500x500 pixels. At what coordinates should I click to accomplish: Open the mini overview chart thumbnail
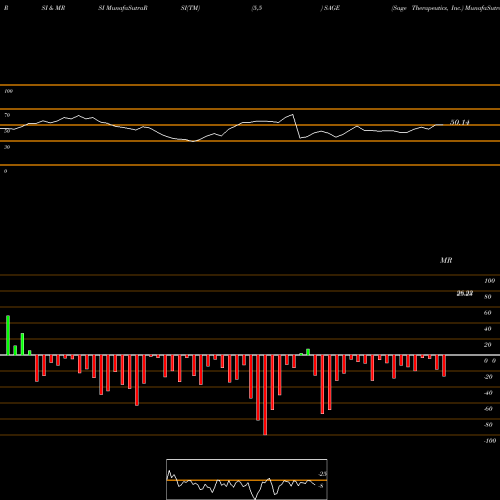point(247,479)
